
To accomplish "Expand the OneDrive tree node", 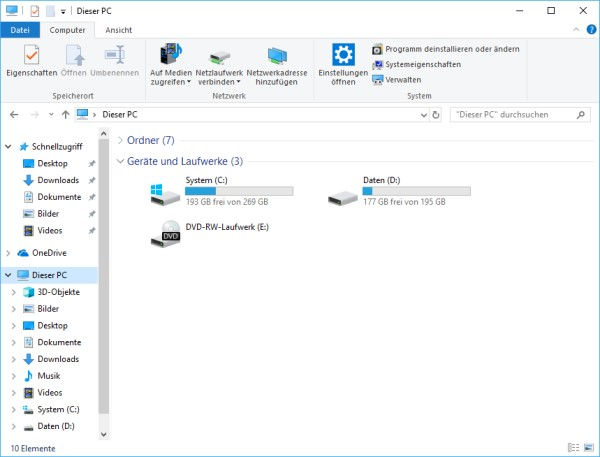I will 8,253.
